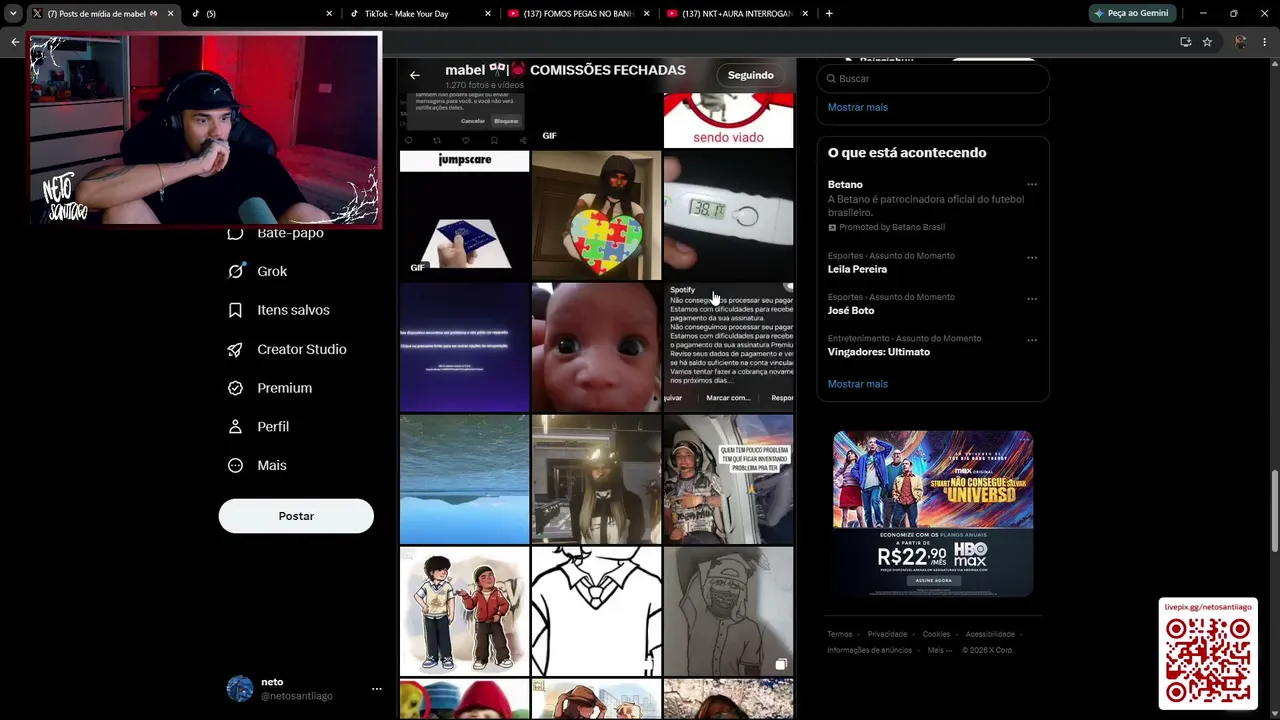1280x720 pixels.
Task: Open the sendo viado image thumbnail
Action: 729,120
